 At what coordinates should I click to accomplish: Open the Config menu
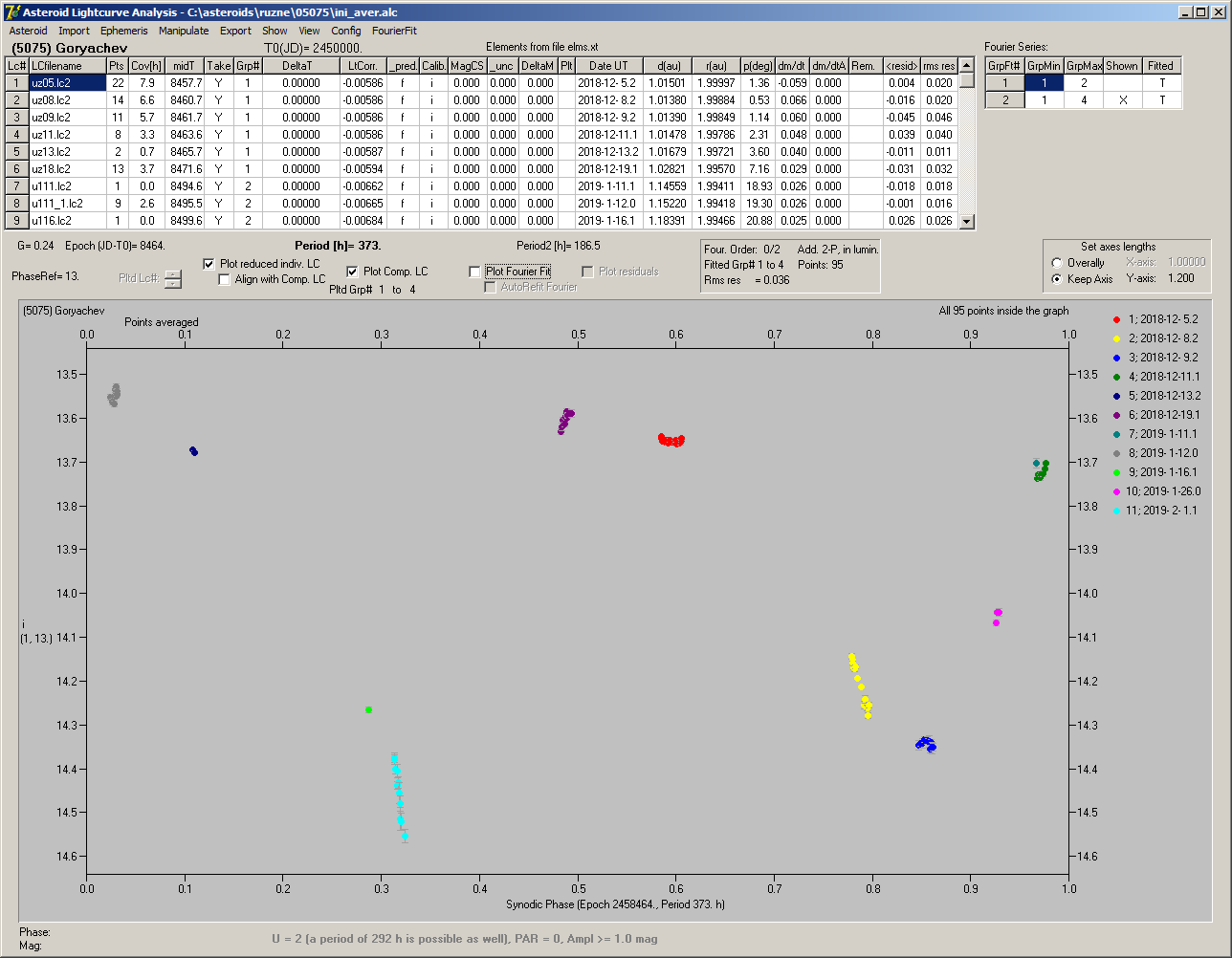pyautogui.click(x=346, y=31)
